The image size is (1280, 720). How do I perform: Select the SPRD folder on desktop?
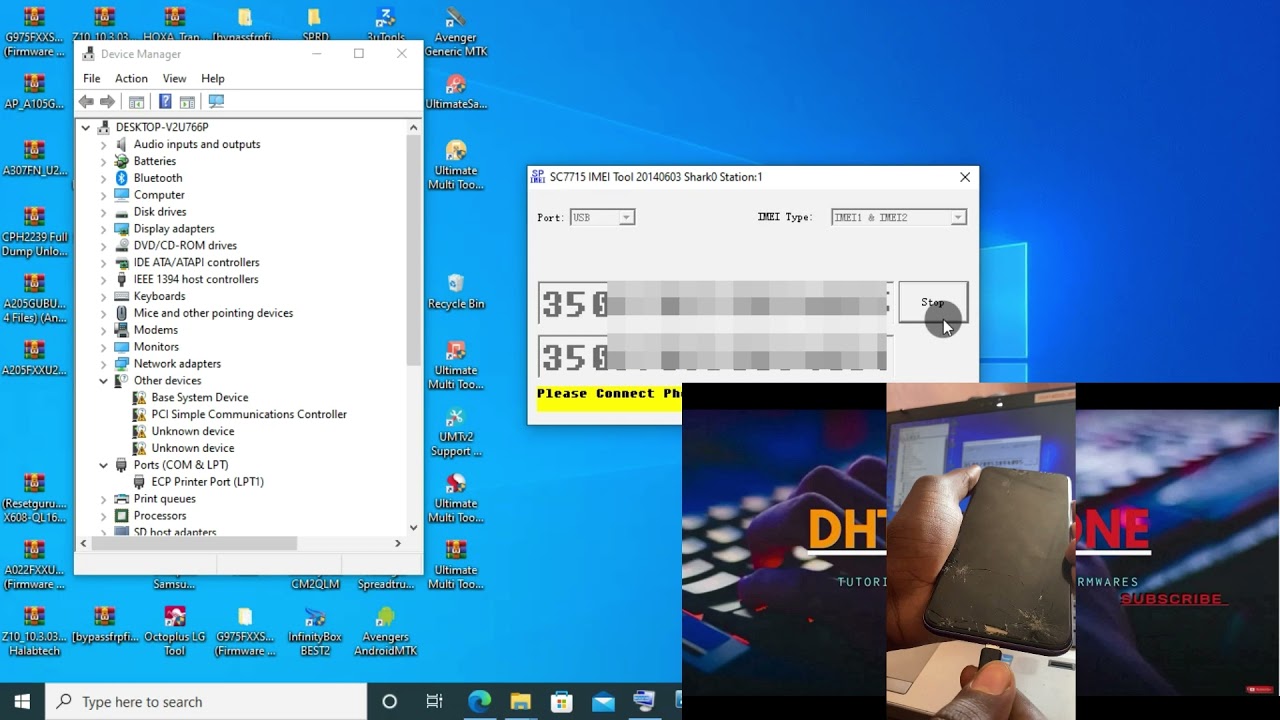[x=315, y=26]
